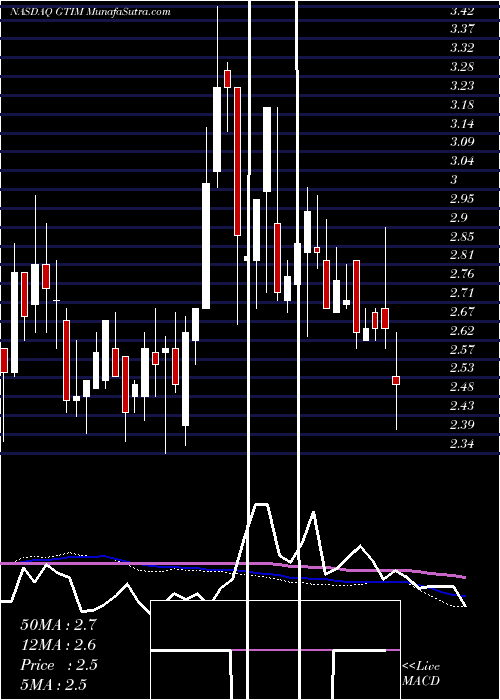Click the NASDAQ GTIM MunafaSutra.com title text
Image resolution: width=500 pixels, height=700 pixels.
point(90,12)
